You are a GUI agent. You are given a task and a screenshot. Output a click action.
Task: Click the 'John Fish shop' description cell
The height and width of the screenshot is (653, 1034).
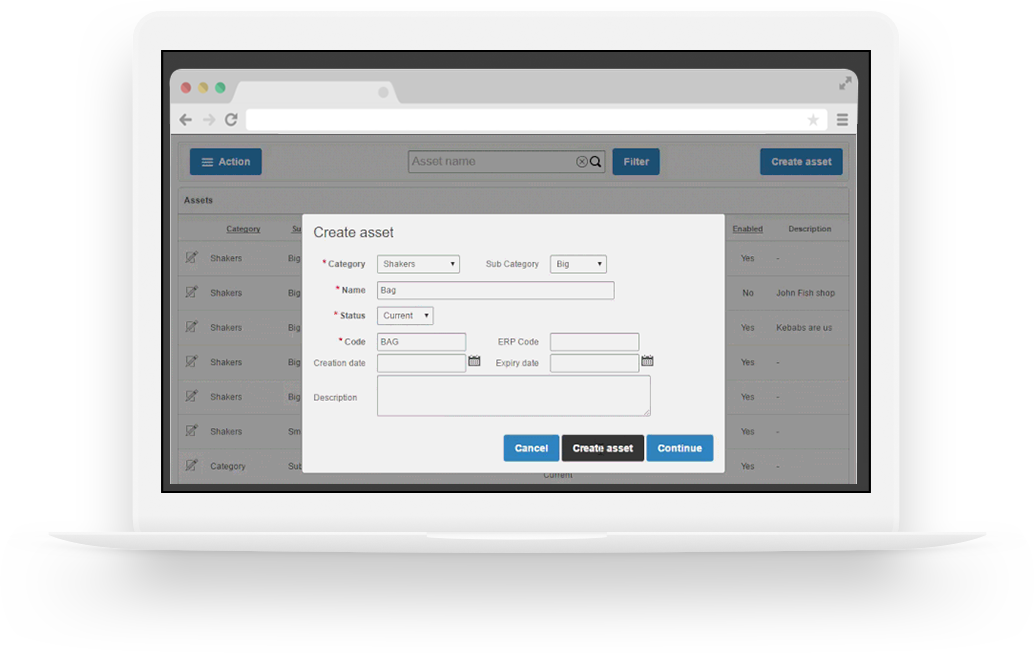tap(805, 293)
